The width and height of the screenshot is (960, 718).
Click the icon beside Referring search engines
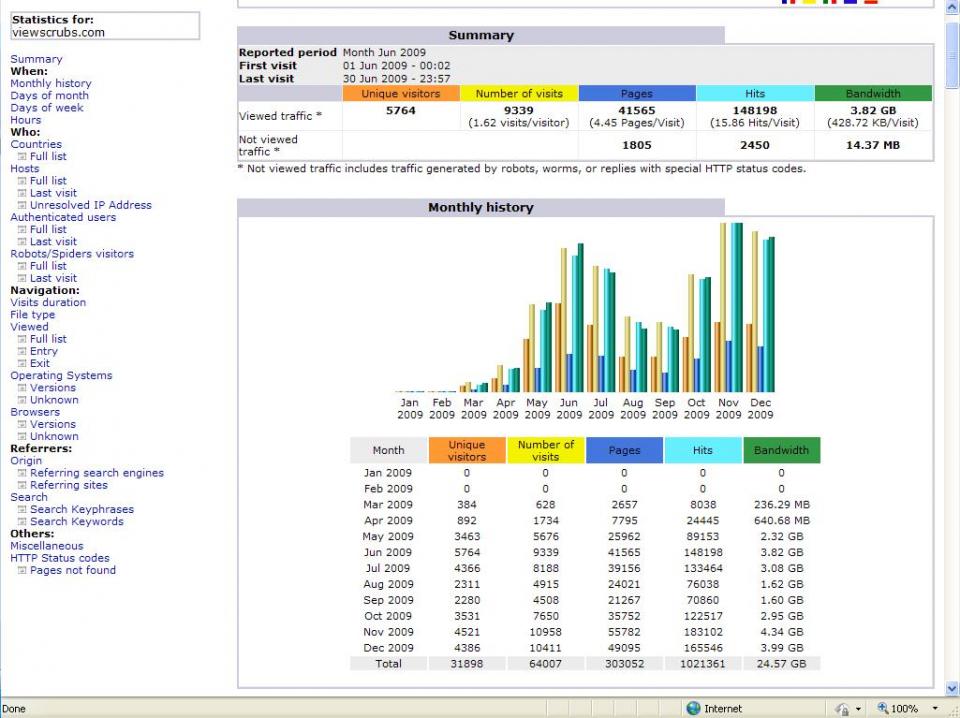22,473
